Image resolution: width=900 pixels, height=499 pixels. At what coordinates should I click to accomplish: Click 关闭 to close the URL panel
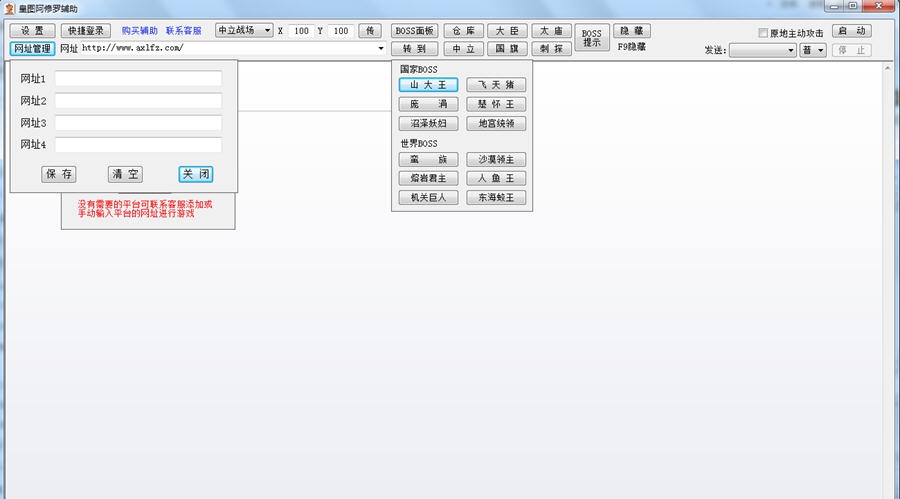pyautogui.click(x=196, y=174)
